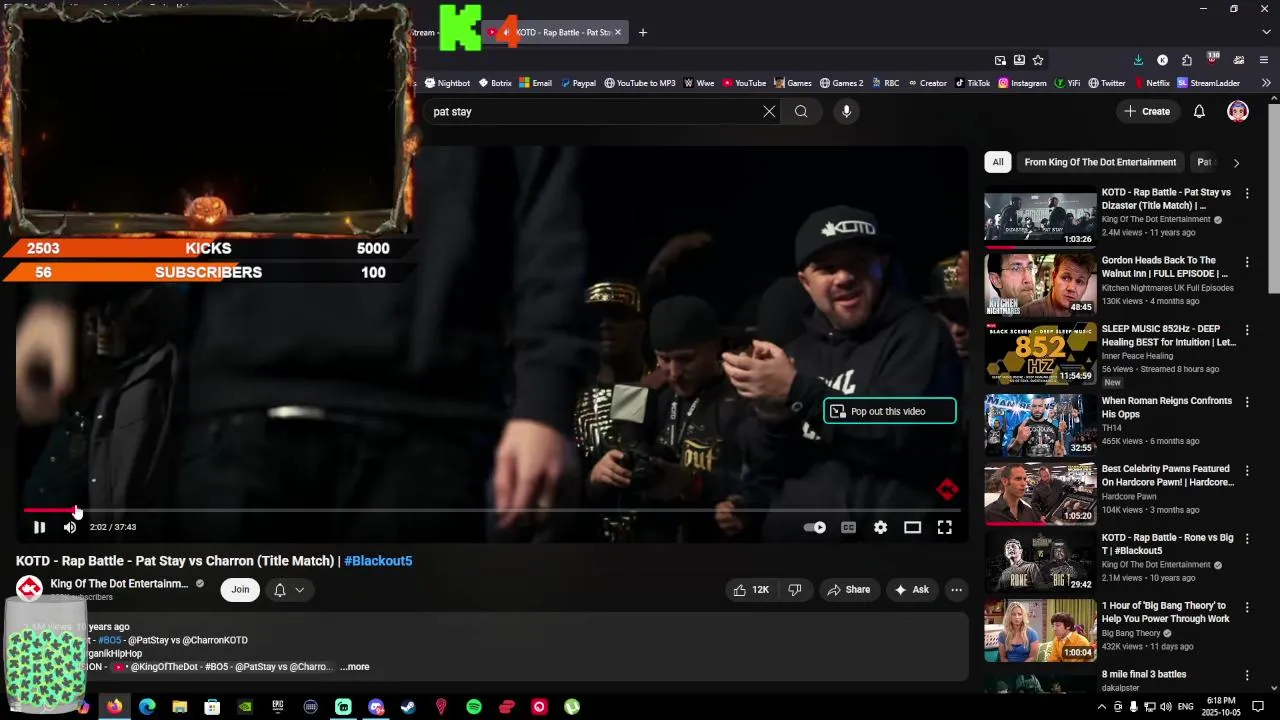The height and width of the screenshot is (720, 1280).
Task: Expand description with '...more'
Action: 354,667
